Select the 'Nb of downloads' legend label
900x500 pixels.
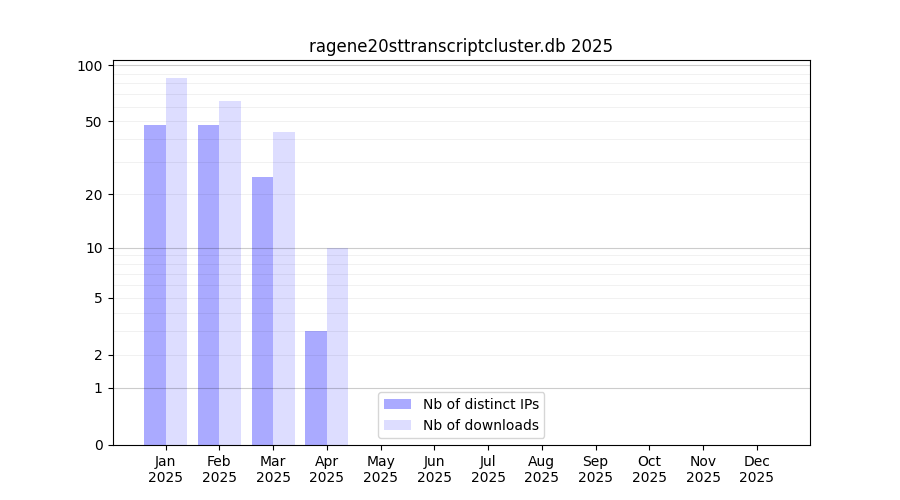pyautogui.click(x=480, y=425)
